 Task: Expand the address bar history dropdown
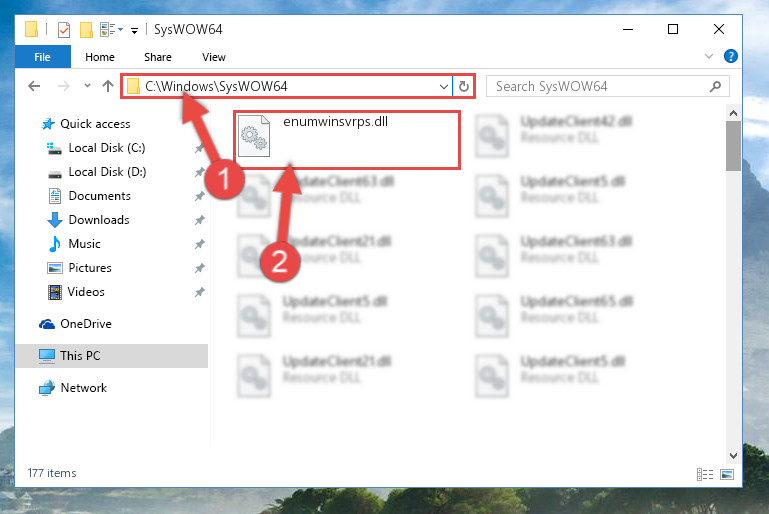click(443, 87)
